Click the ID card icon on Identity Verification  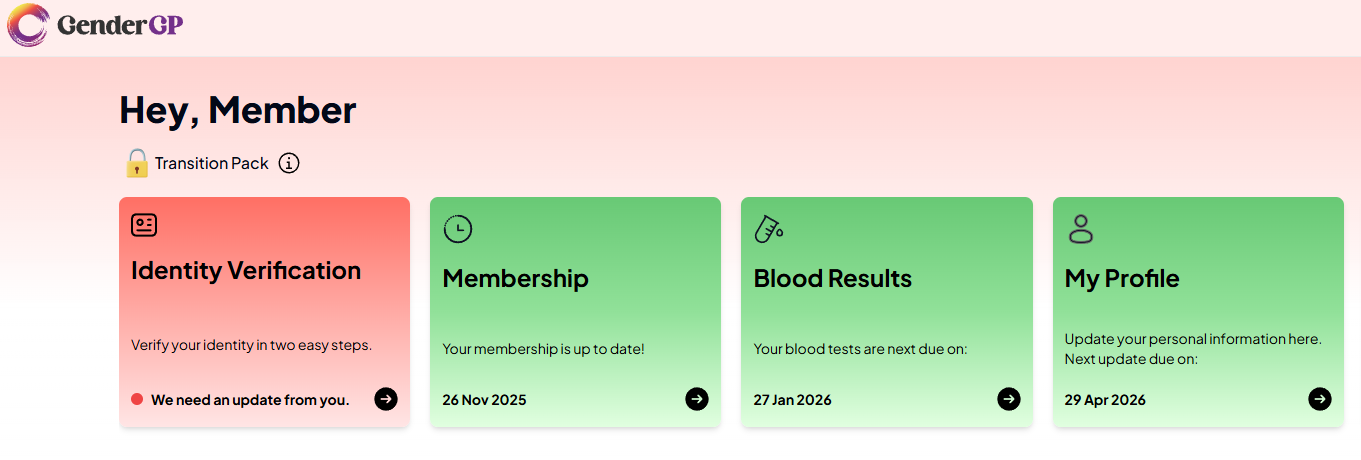point(144,225)
